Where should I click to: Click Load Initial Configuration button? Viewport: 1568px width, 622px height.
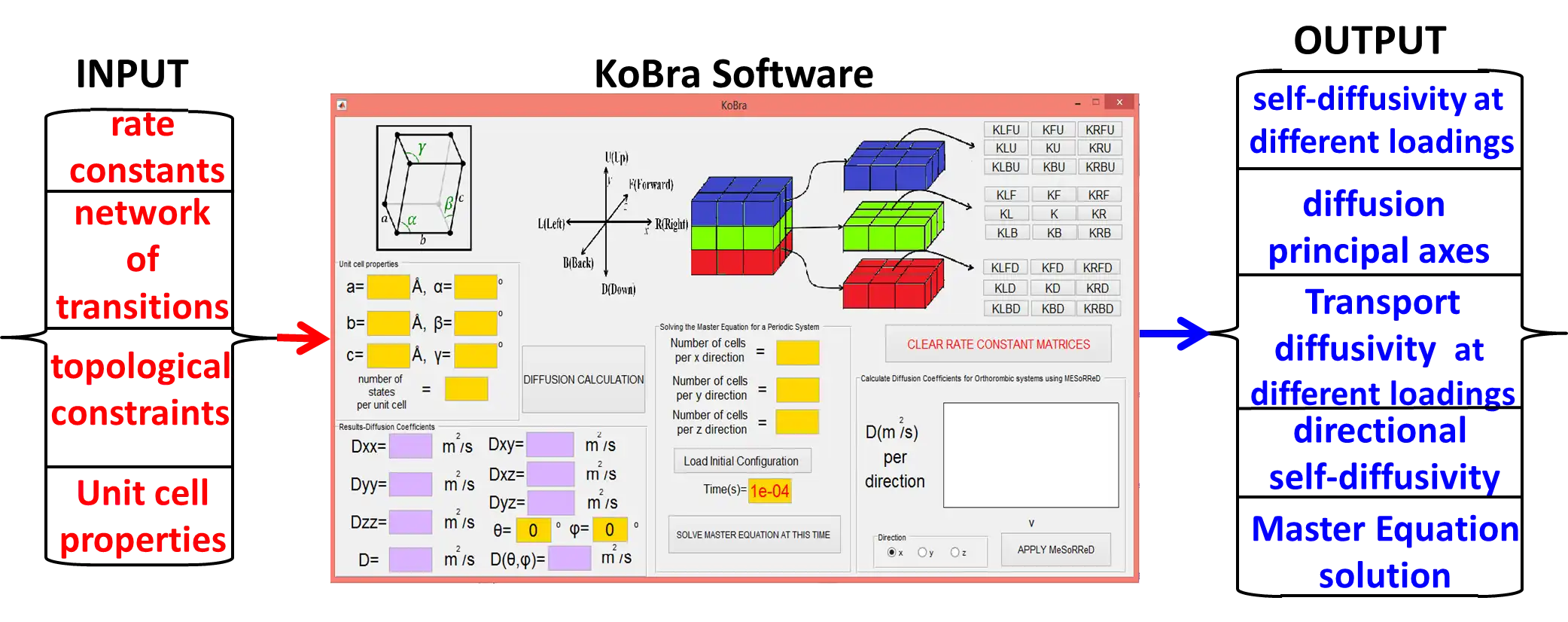[x=741, y=461]
